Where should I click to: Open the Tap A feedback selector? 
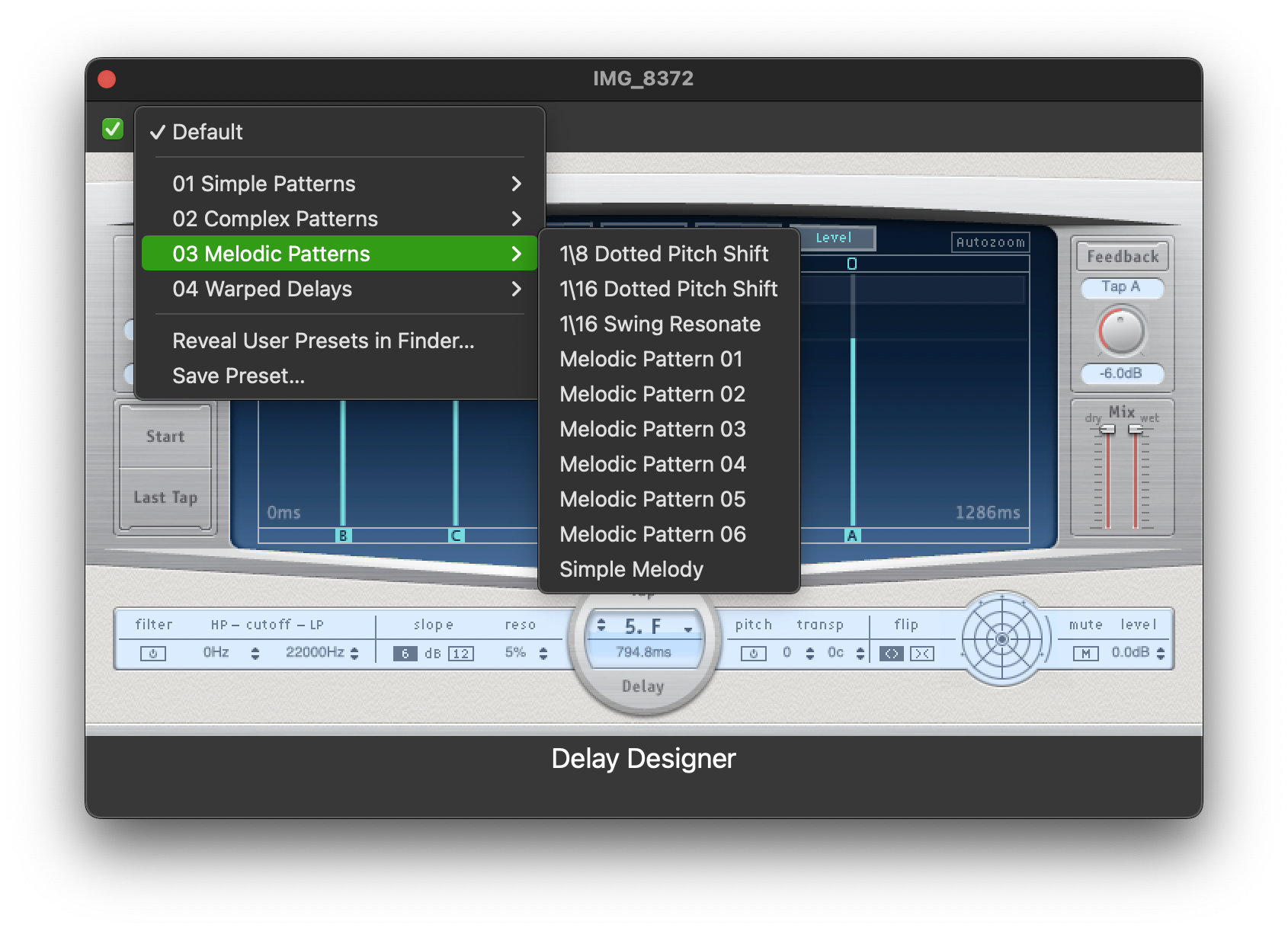[x=1121, y=287]
